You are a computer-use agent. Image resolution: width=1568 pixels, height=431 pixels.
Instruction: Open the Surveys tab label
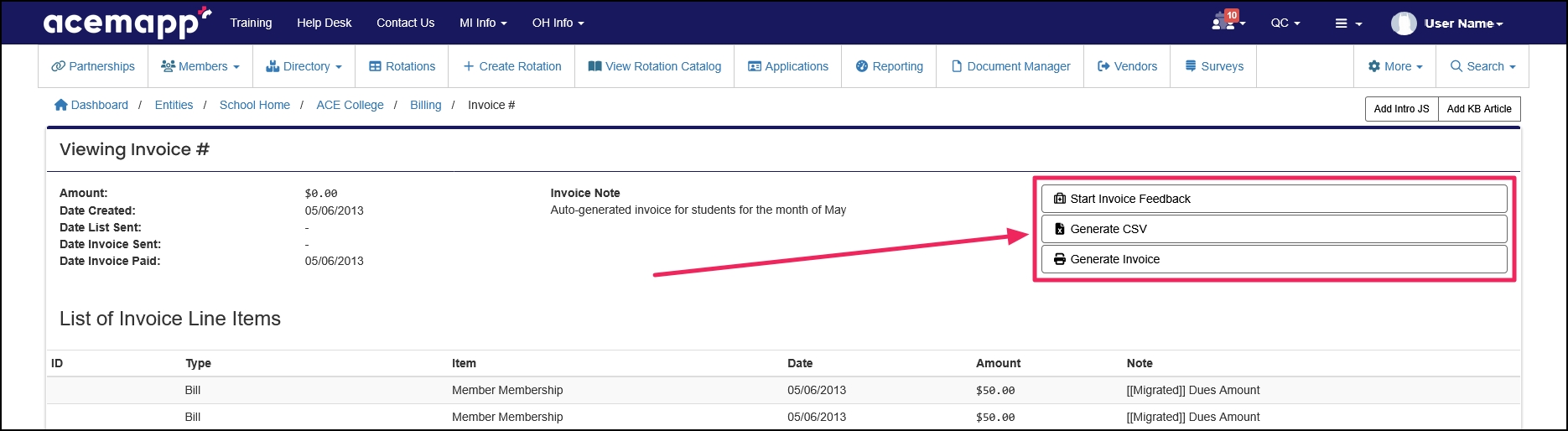[1222, 66]
